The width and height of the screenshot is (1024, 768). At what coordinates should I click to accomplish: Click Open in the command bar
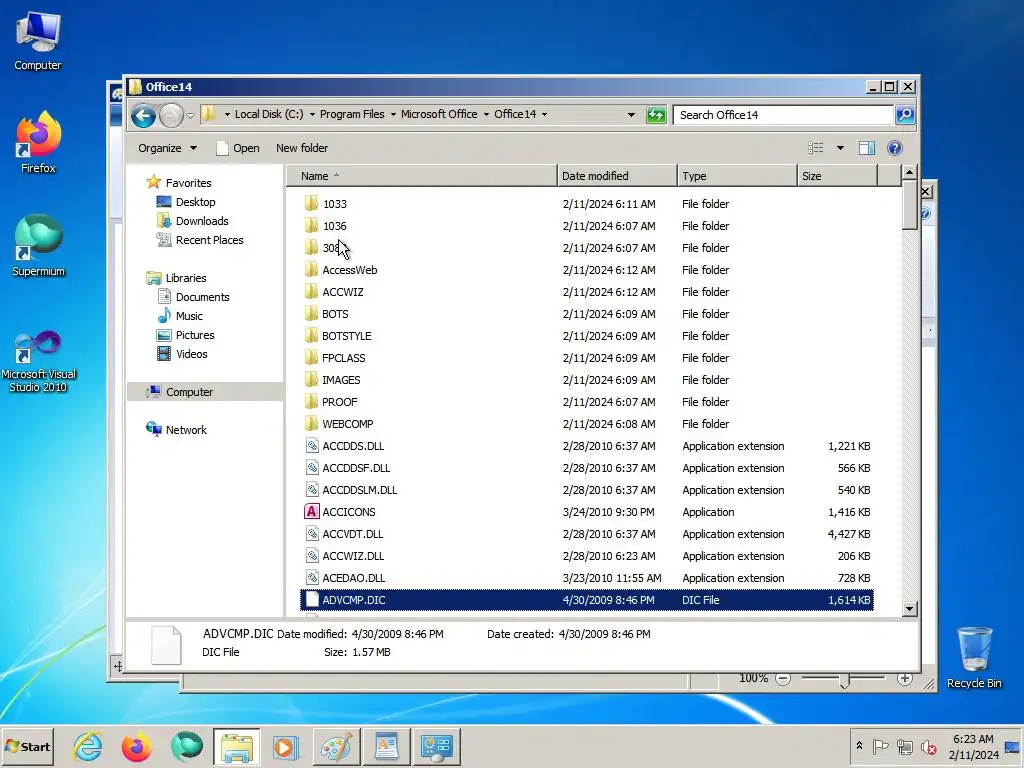tap(238, 148)
